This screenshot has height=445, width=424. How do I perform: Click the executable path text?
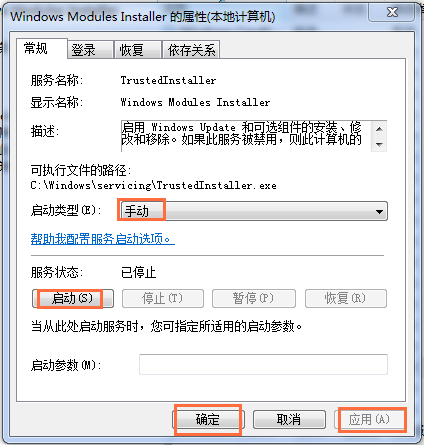153,185
